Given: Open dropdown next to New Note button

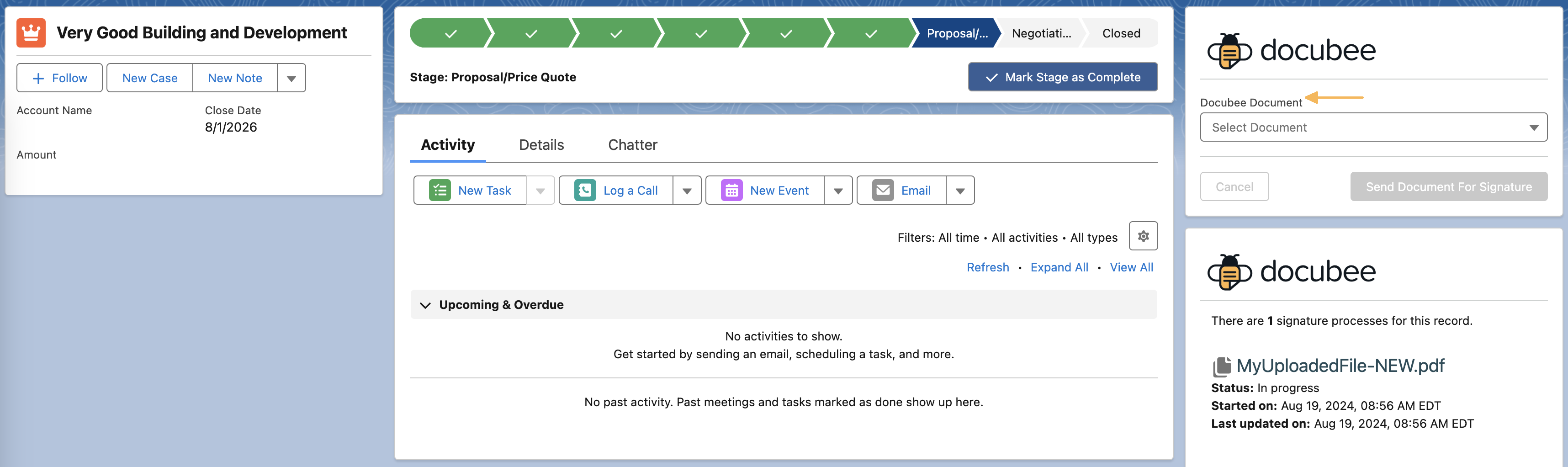Looking at the screenshot, I should point(291,78).
